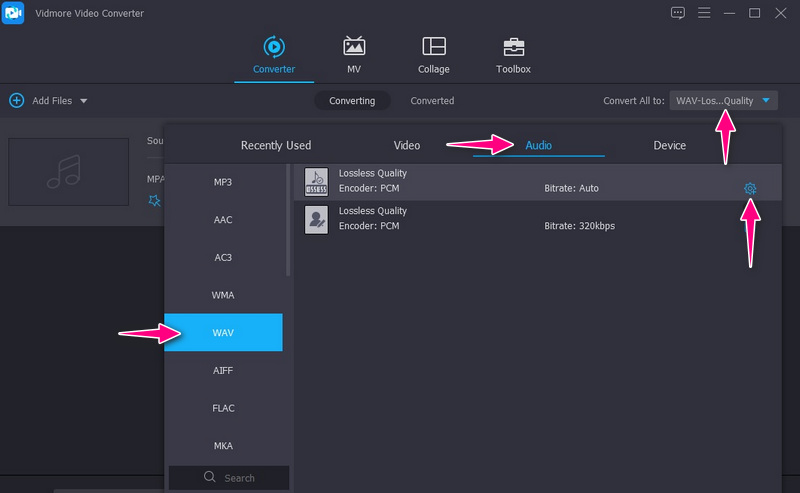Expand the Add Files dropdown arrow

pyautogui.click(x=84, y=101)
